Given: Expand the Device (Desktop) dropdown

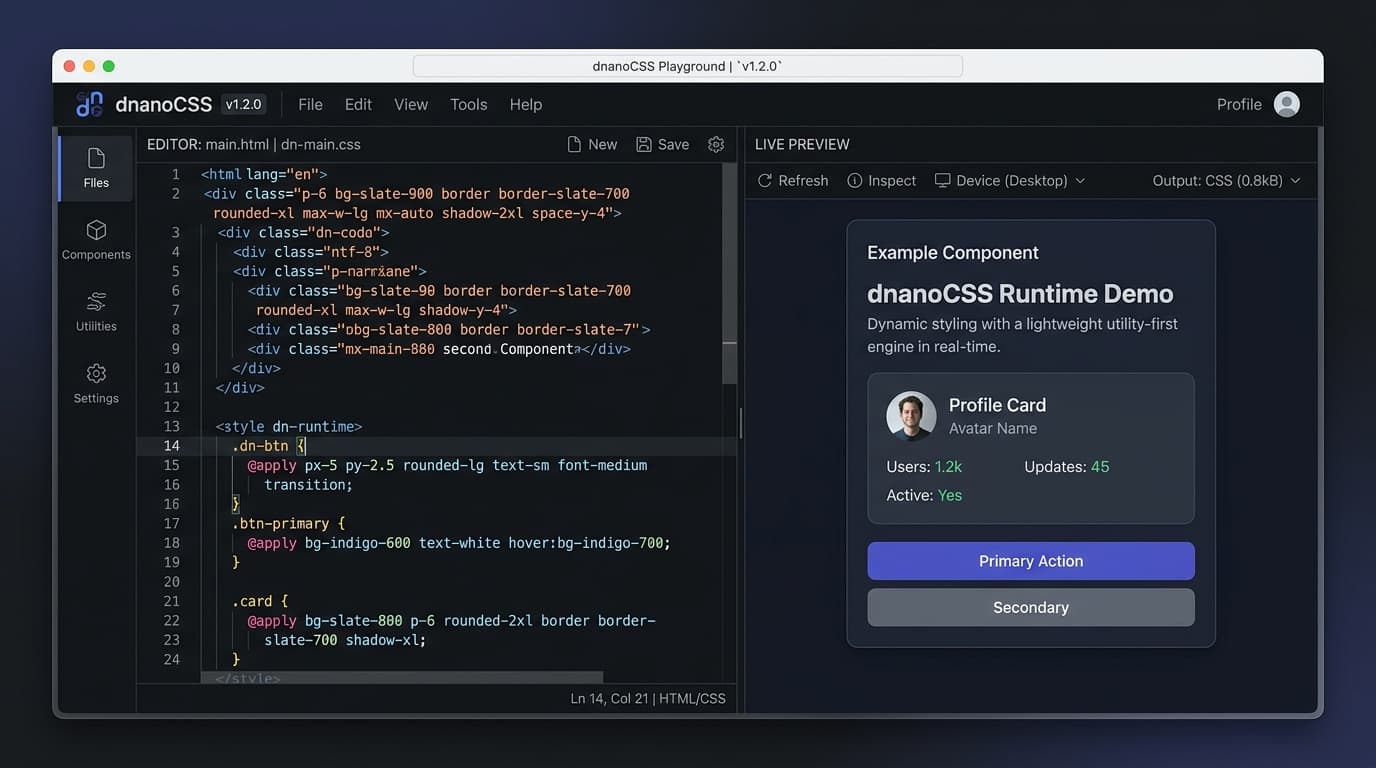Looking at the screenshot, I should coord(1010,180).
